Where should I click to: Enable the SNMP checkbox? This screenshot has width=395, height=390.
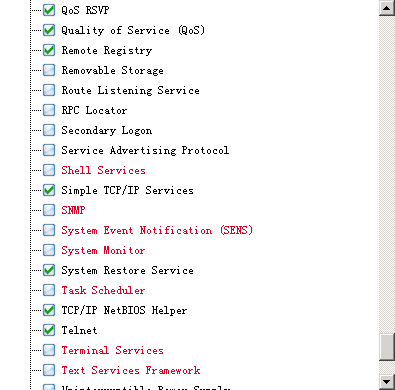pyautogui.click(x=49, y=210)
